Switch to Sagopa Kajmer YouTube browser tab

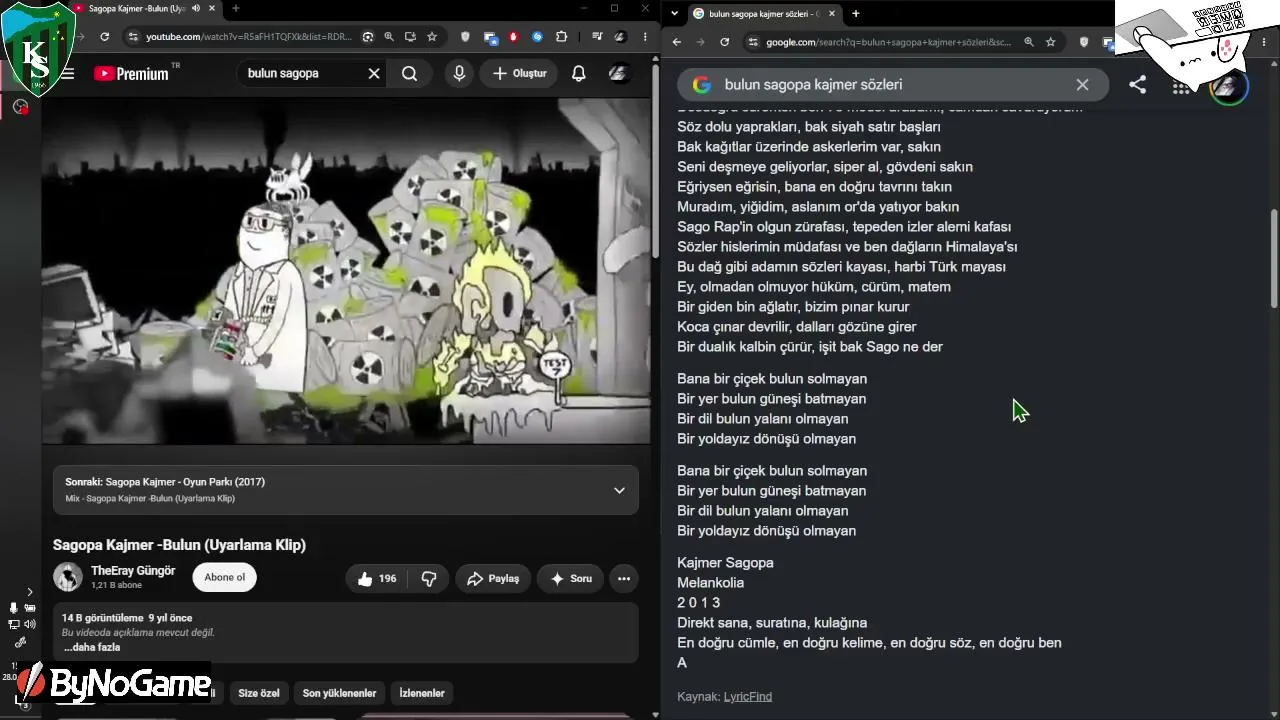(x=145, y=9)
